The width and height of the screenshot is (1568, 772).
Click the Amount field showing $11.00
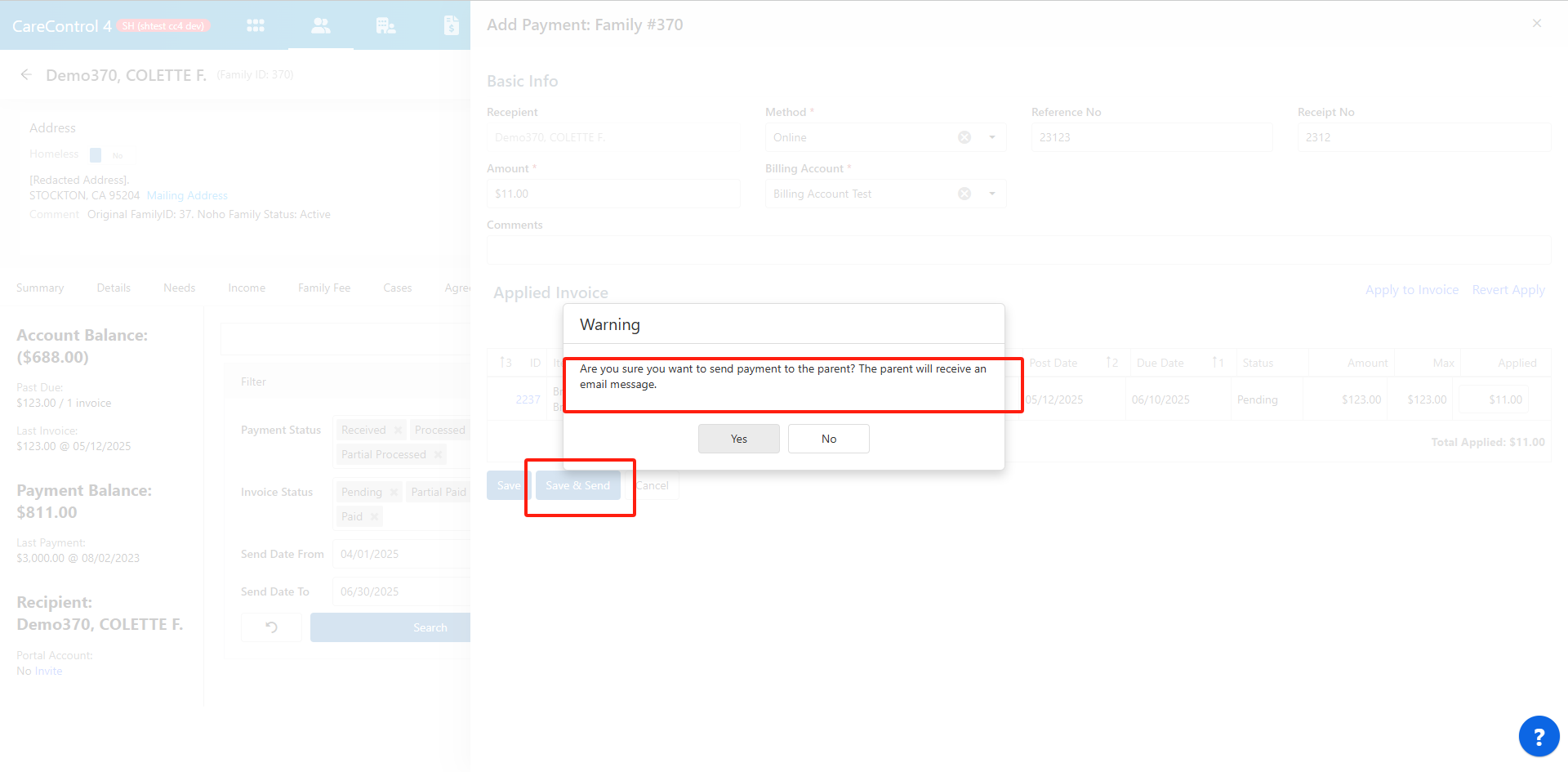point(613,194)
